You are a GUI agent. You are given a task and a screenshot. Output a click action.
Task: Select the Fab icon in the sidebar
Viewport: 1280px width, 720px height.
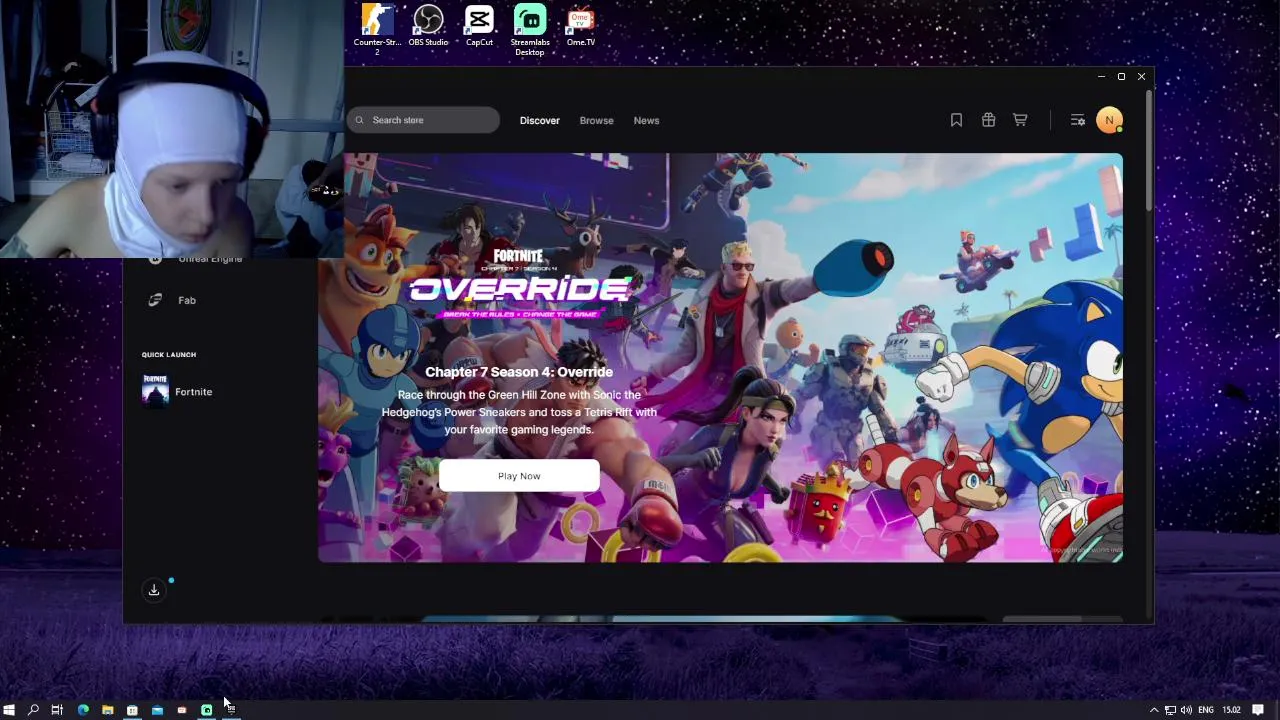(x=155, y=300)
